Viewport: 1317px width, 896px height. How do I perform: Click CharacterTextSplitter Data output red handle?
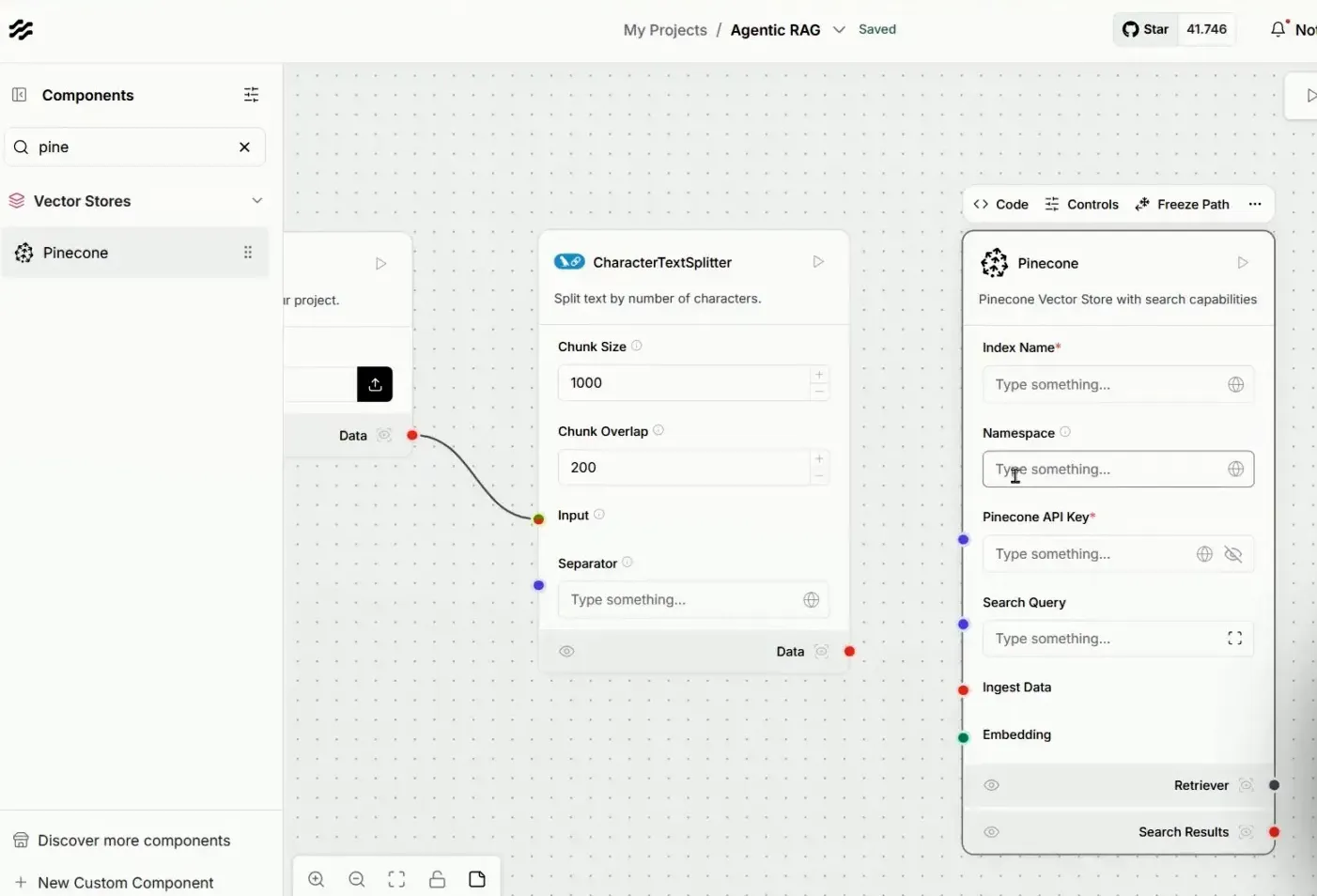point(849,652)
